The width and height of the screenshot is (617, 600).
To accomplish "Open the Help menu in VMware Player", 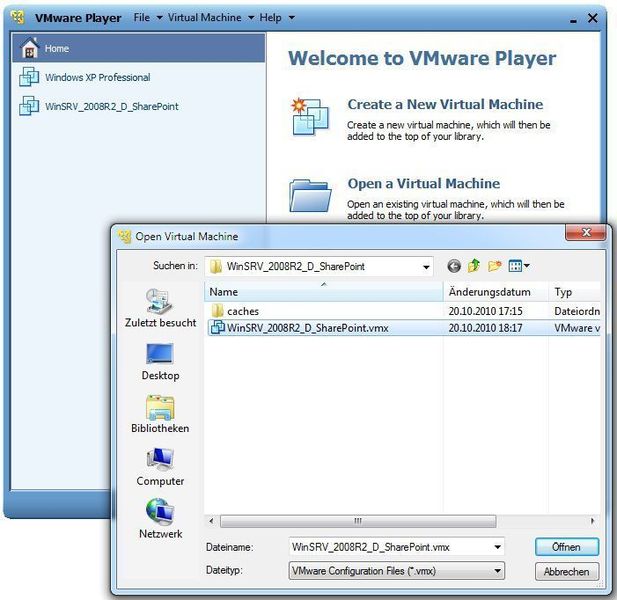I will pos(277,18).
